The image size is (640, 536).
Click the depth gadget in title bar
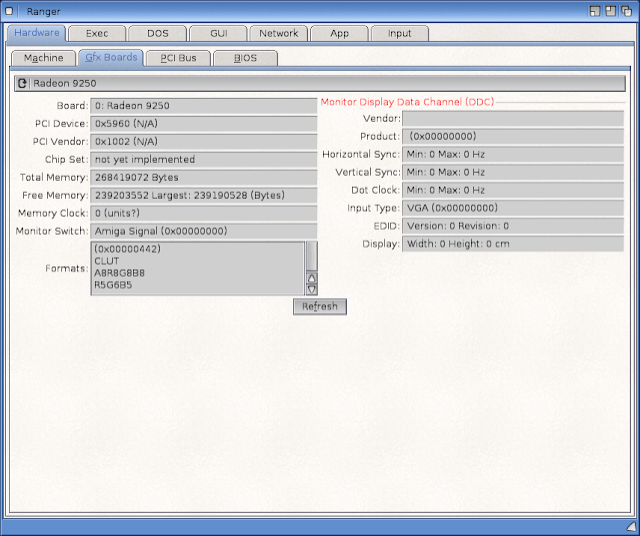(x=627, y=10)
